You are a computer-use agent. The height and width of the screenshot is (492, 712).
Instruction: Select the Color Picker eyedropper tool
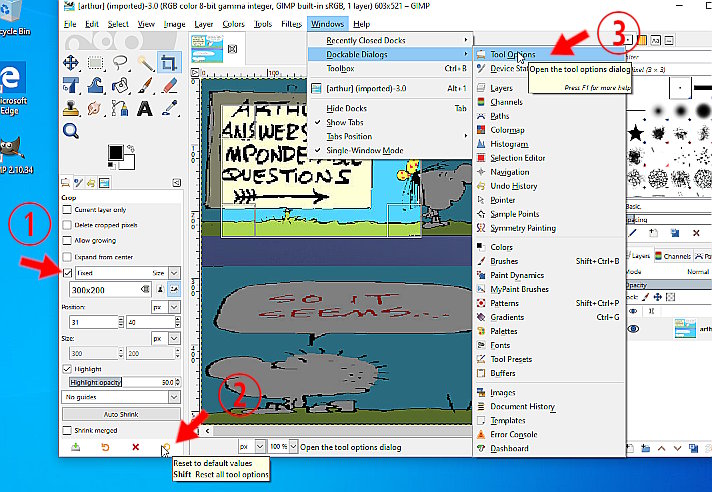click(169, 108)
